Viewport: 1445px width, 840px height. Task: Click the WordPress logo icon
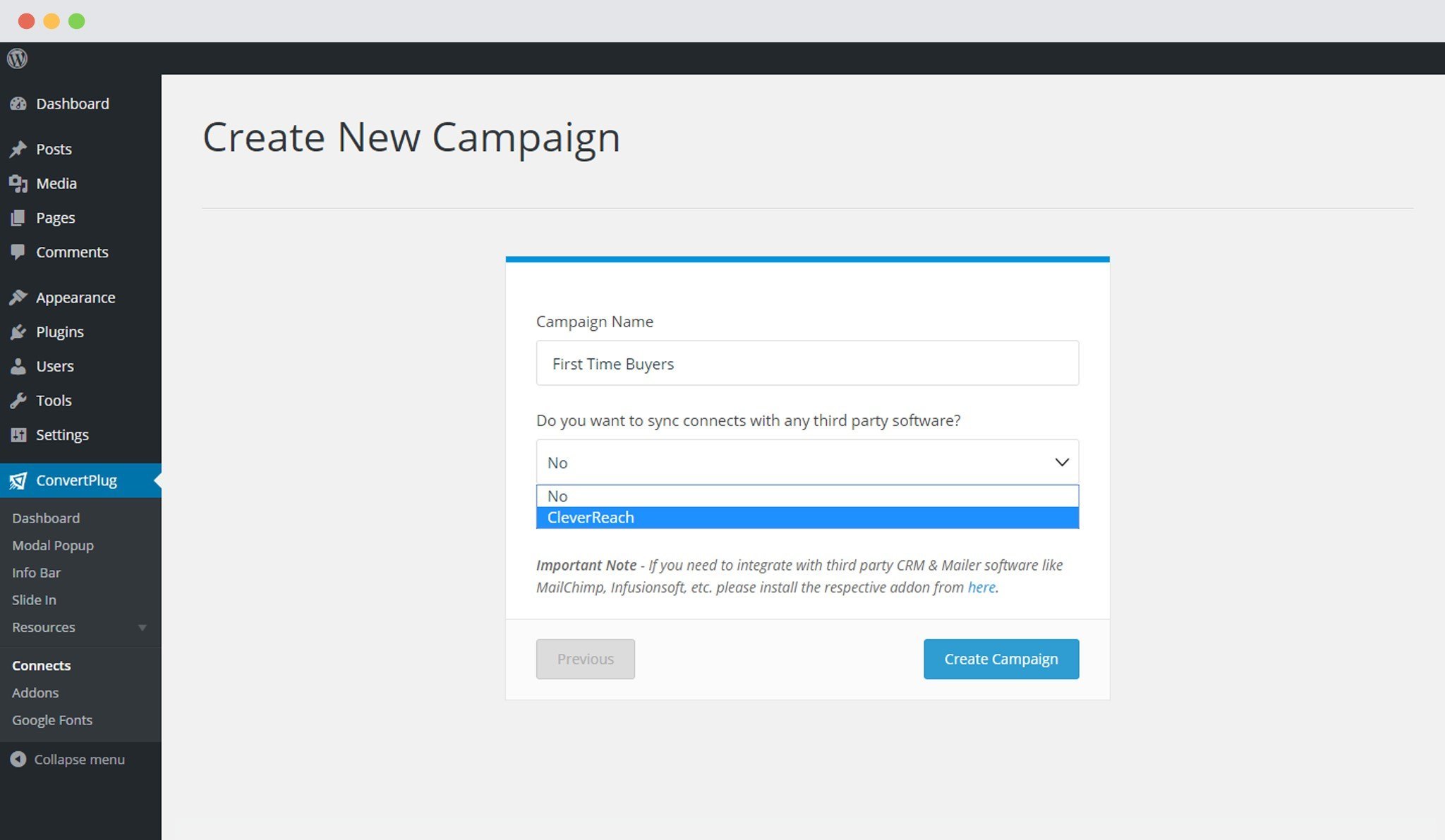pos(17,59)
